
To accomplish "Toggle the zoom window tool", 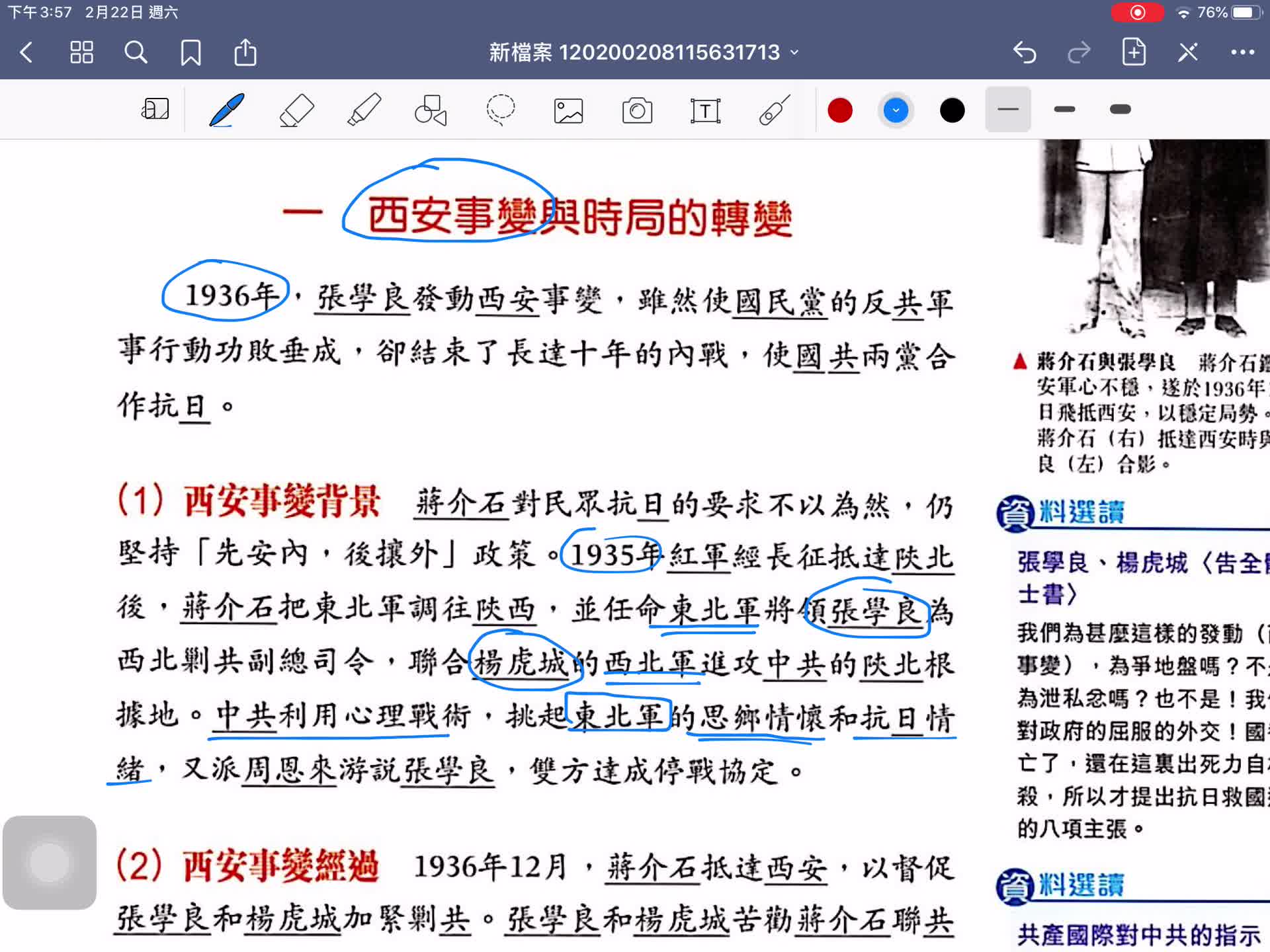I will tap(155, 110).
